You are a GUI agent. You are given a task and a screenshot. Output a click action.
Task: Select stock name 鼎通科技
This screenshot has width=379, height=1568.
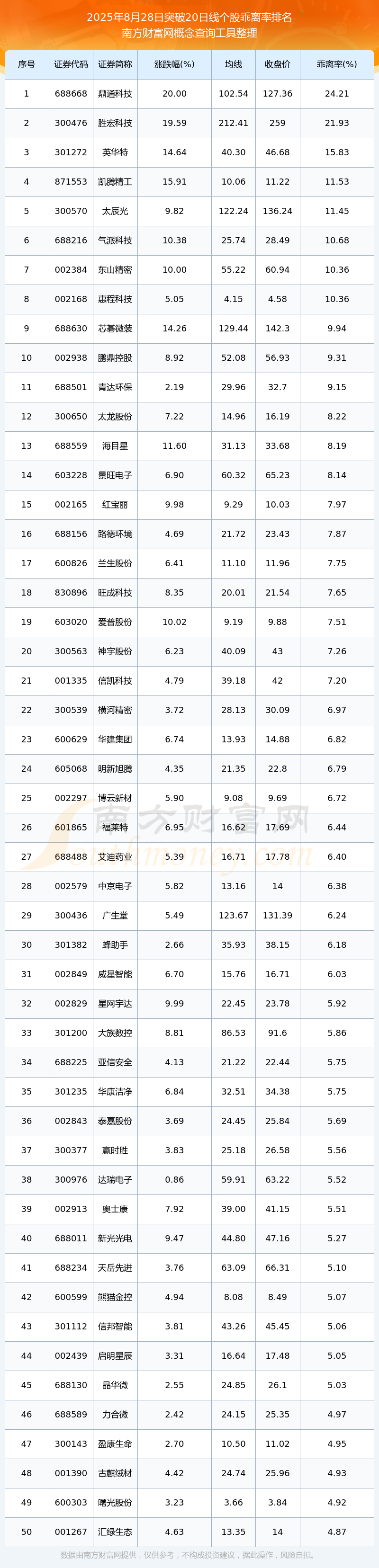pos(115,94)
